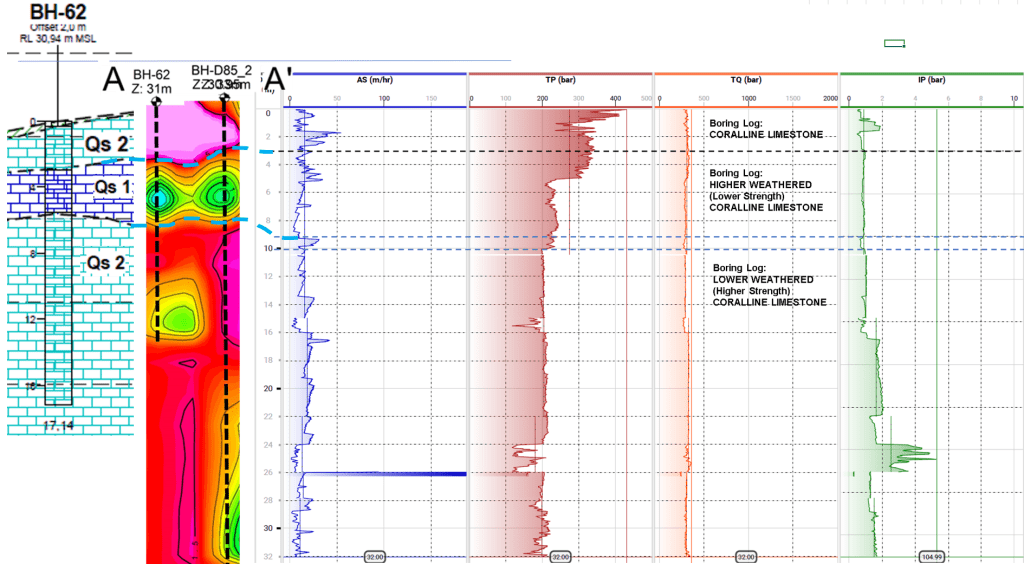Click the small green rectangle icon at top right
This screenshot has width=1024, height=564.
click(x=895, y=43)
